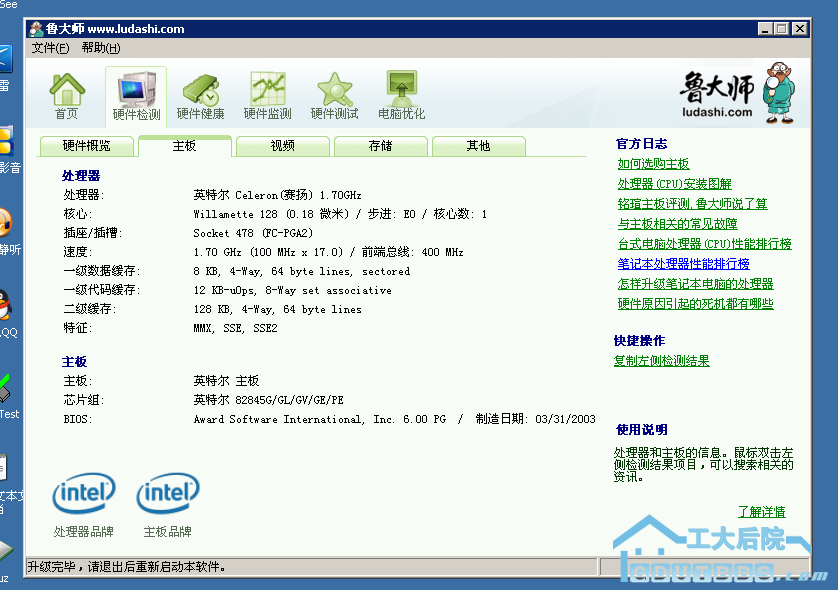838x590 pixels.
Task: Open the Test desktop icon
Action: [5, 389]
